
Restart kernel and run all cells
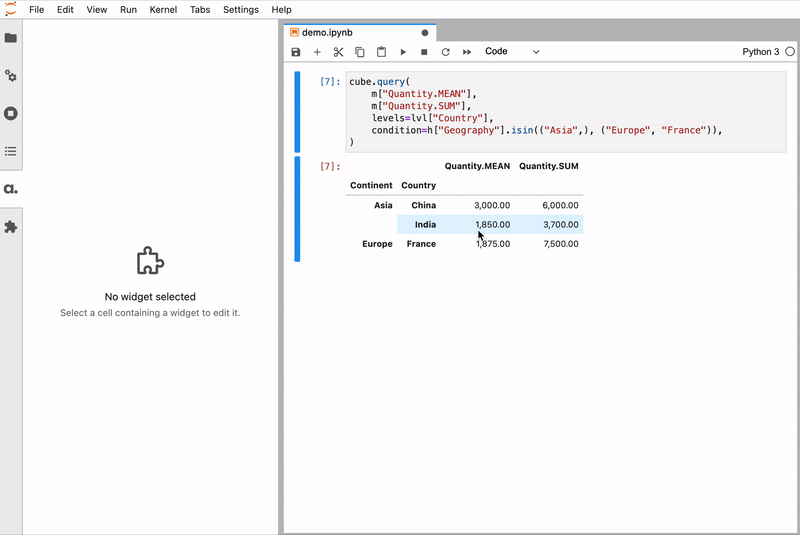(467, 52)
